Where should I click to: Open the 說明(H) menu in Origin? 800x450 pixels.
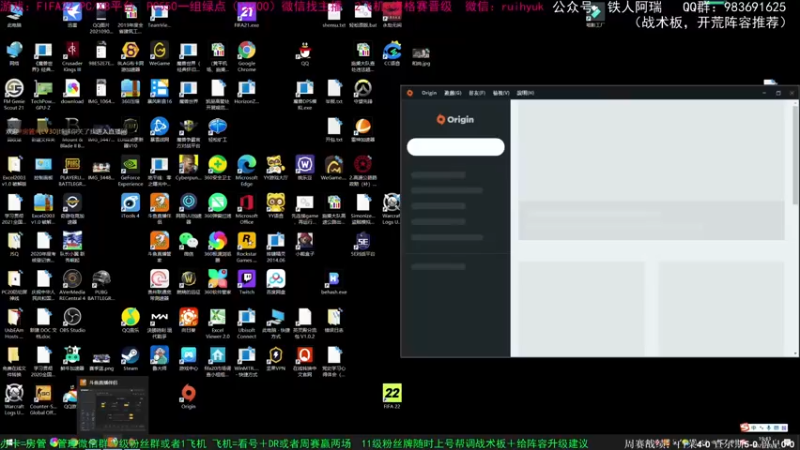[x=525, y=93]
